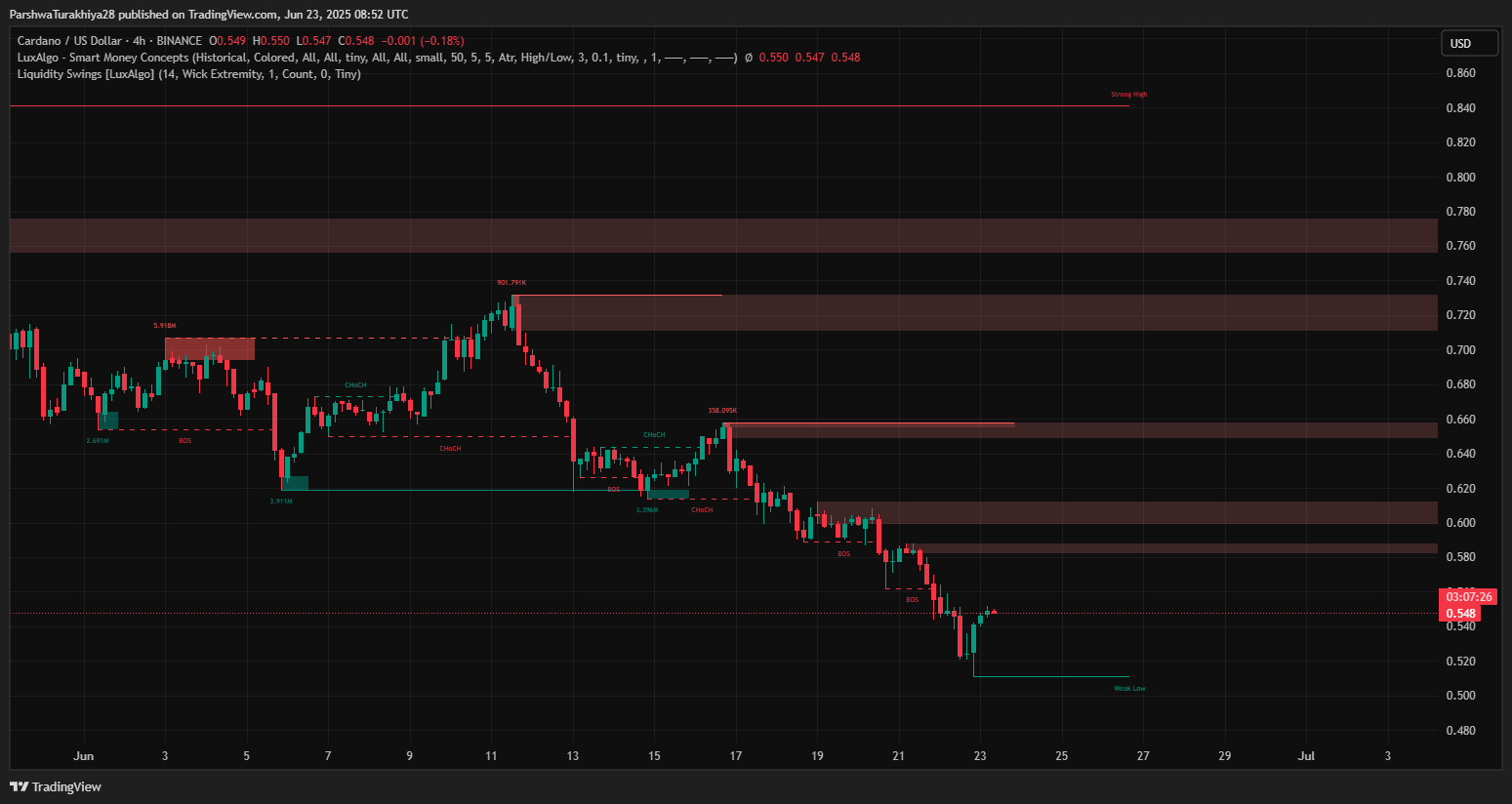Open the USD currency selector
Screen dimensions: 1512x804
click(x=1469, y=43)
